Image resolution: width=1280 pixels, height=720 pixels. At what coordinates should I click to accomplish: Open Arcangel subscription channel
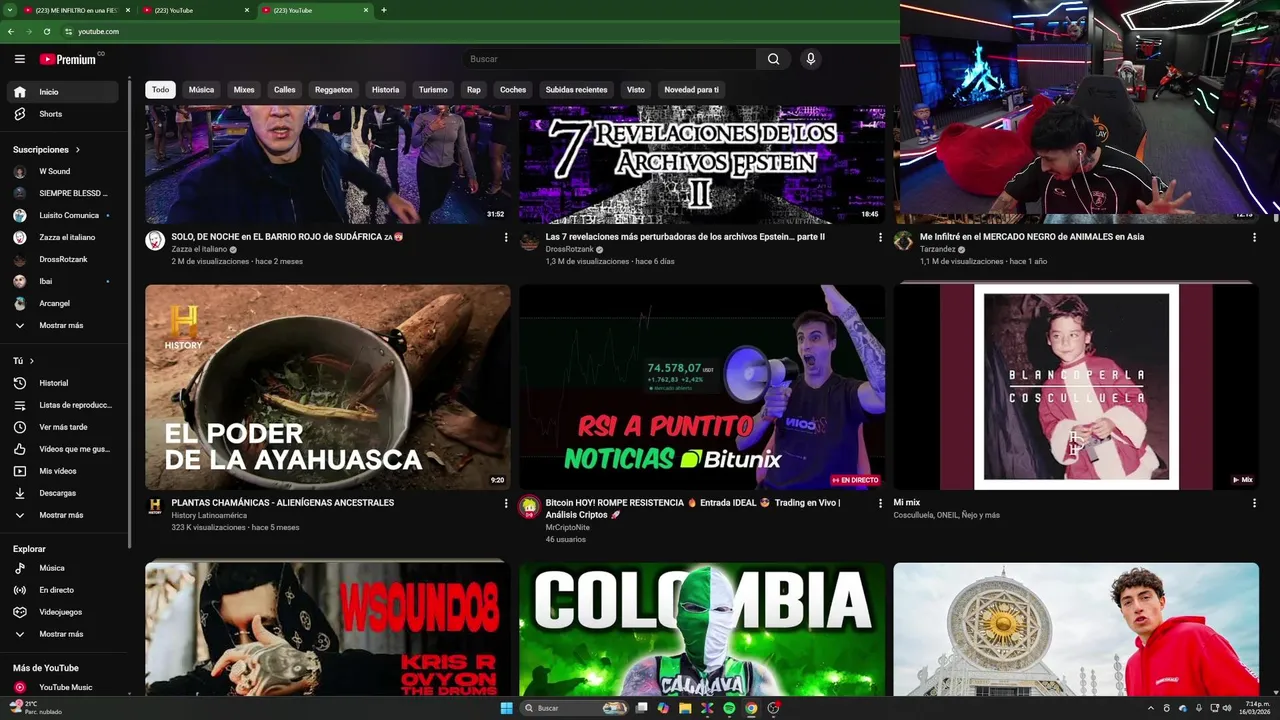[62, 303]
